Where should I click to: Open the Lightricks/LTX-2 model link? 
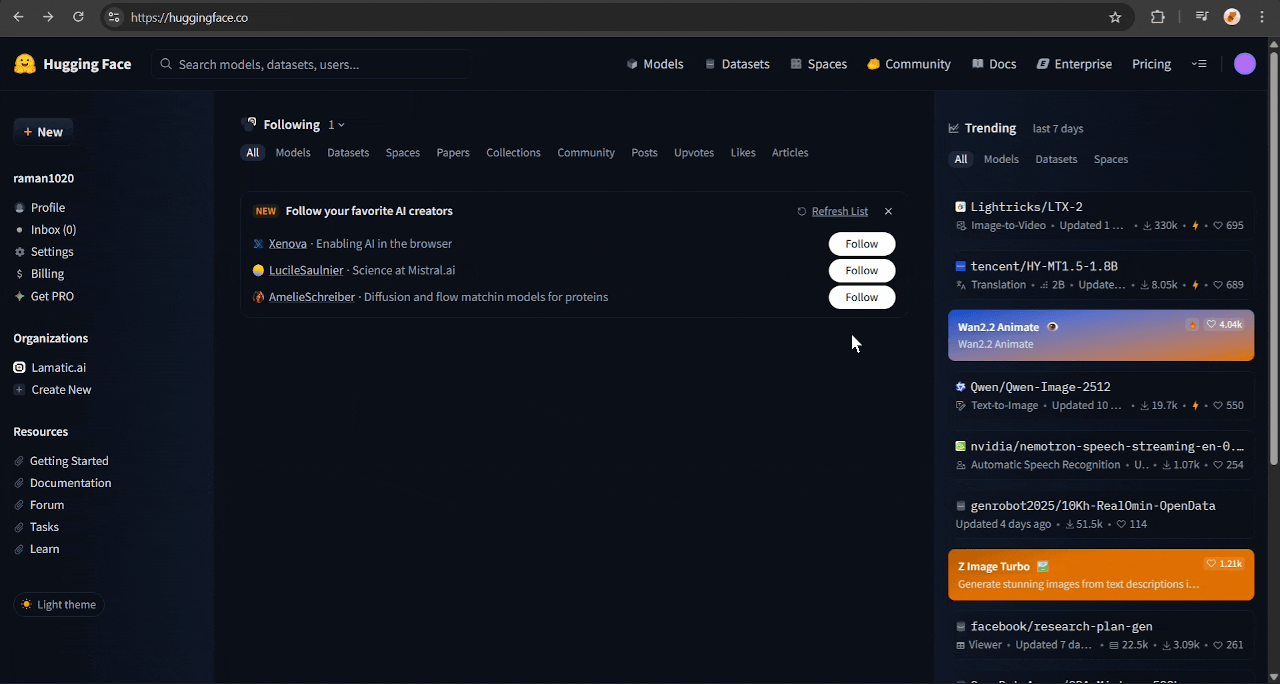1026,207
